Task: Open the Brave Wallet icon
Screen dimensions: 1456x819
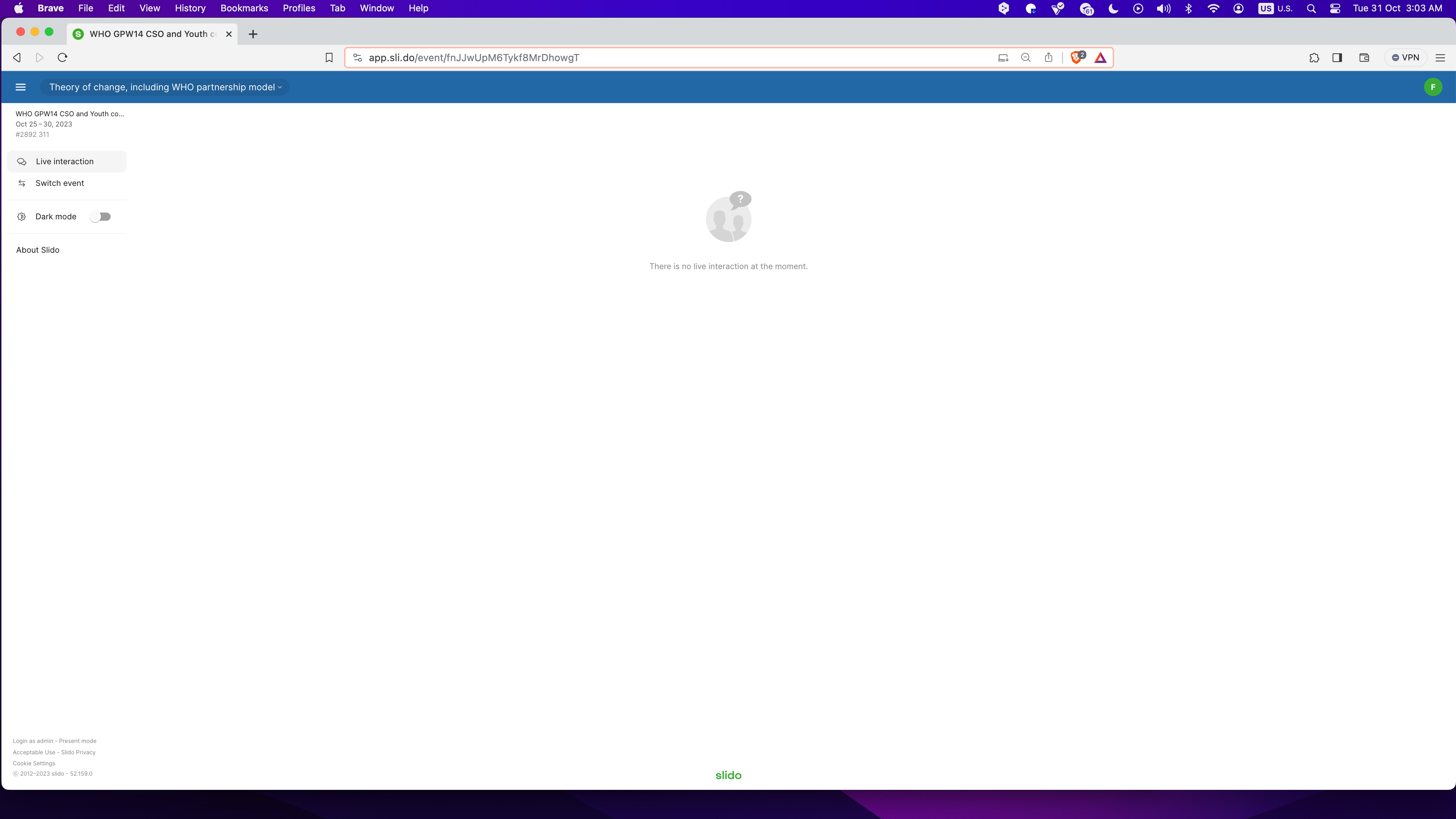Action: pyautogui.click(x=1364, y=58)
